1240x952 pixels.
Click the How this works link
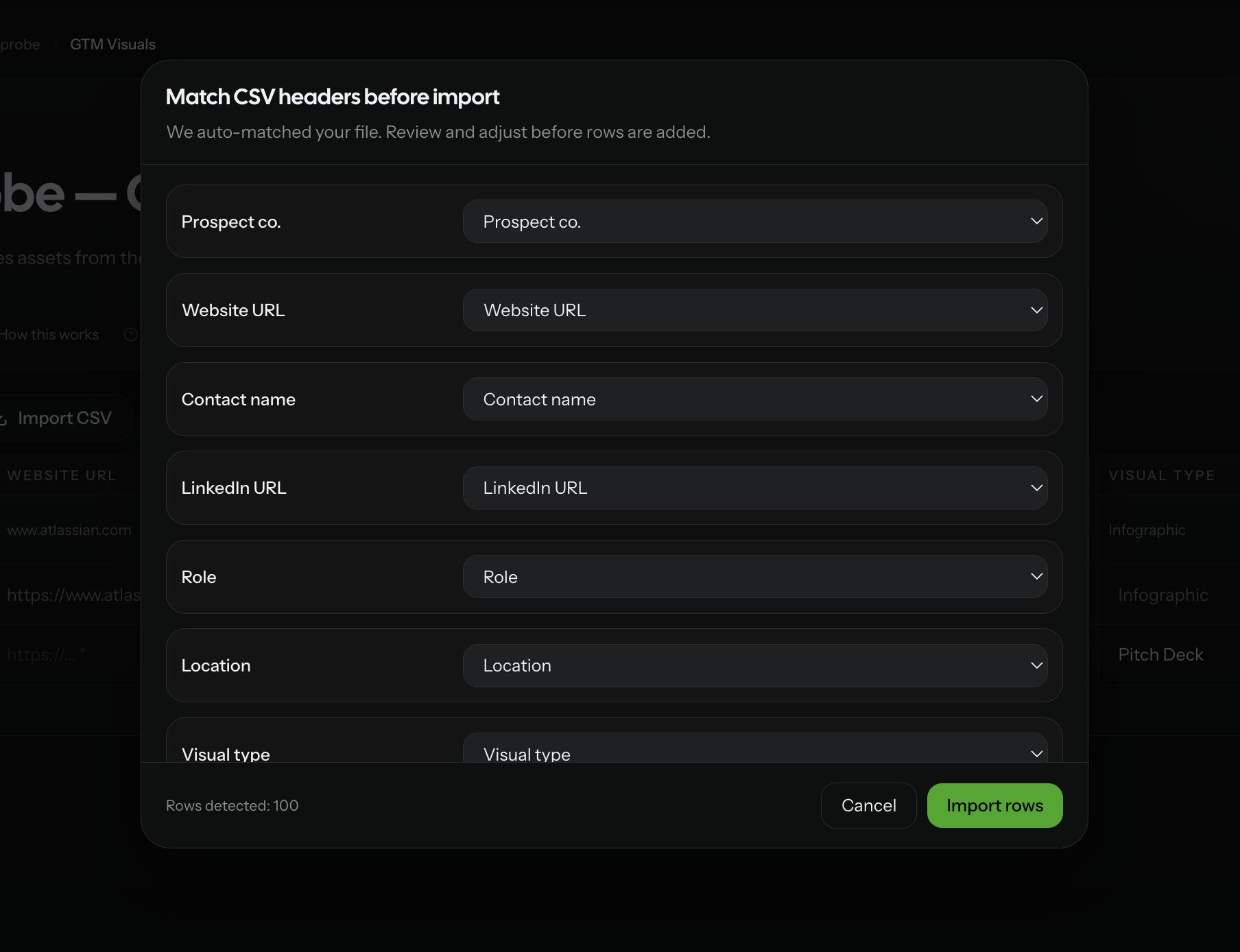[49, 335]
